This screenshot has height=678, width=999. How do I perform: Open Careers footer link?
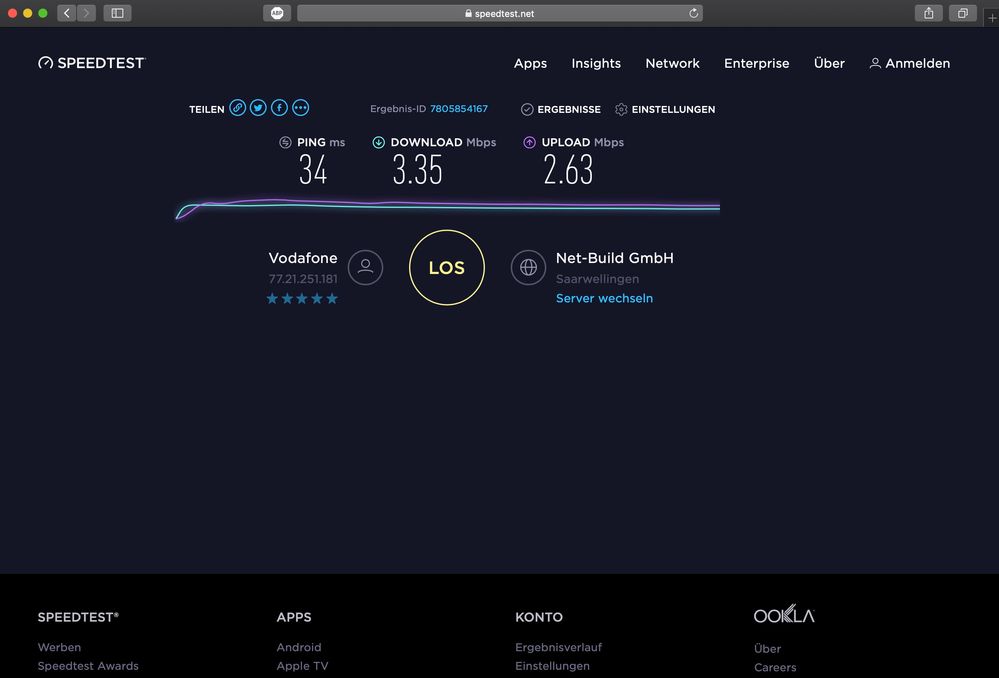click(775, 667)
